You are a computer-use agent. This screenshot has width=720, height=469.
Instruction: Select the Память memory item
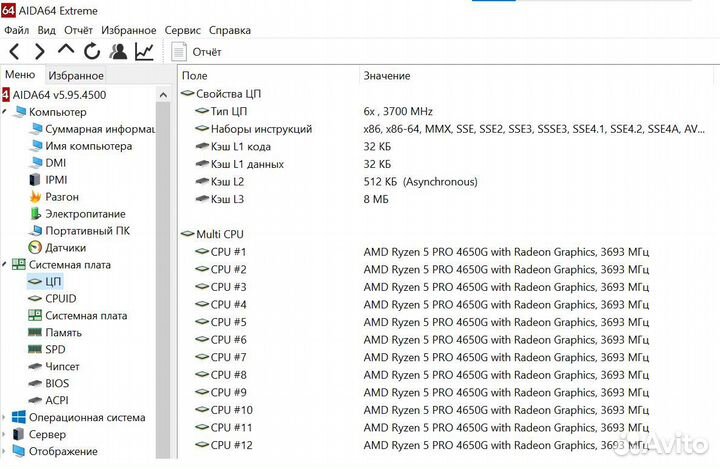click(63, 332)
